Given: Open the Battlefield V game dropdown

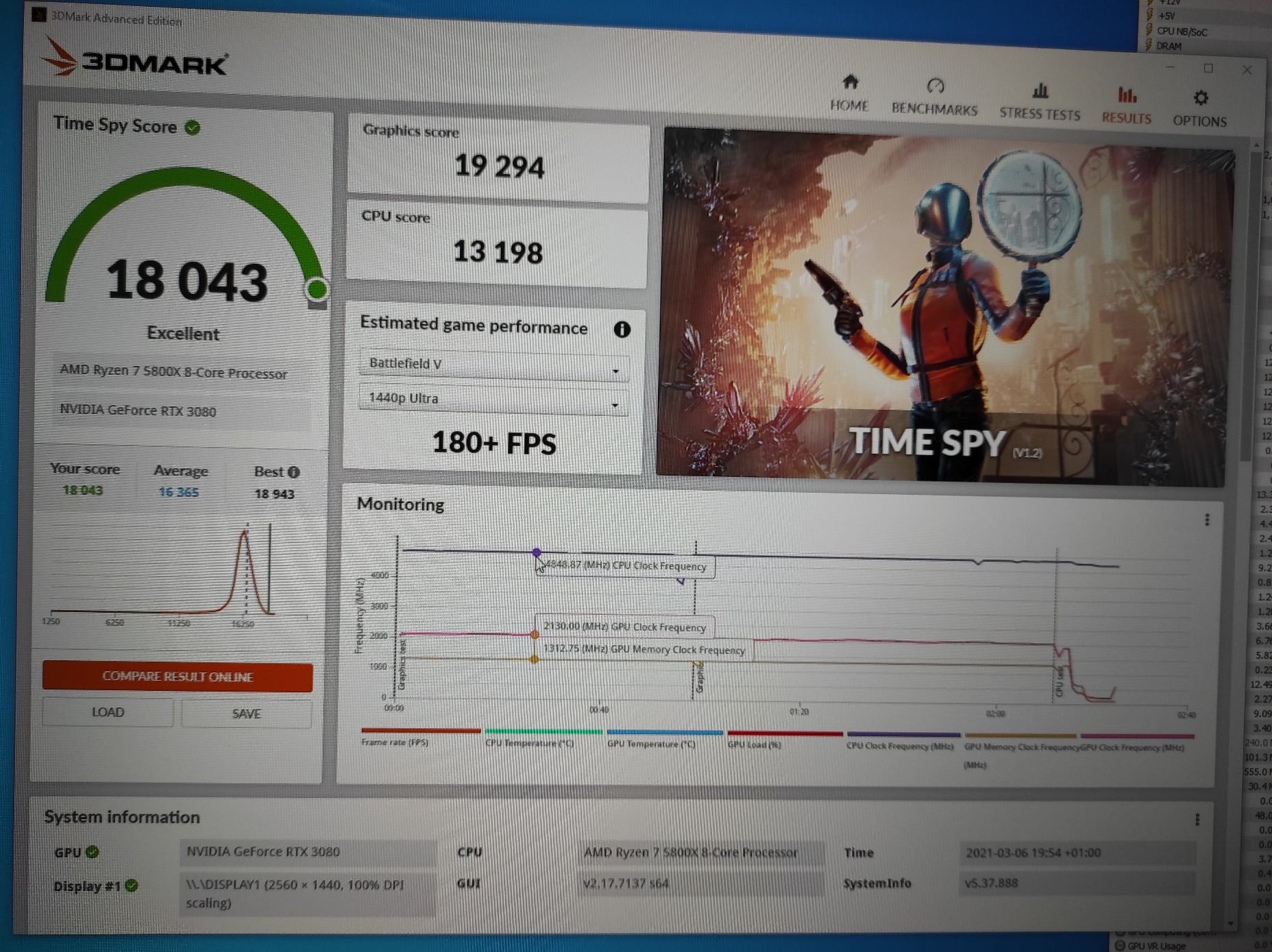Looking at the screenshot, I should pyautogui.click(x=493, y=365).
